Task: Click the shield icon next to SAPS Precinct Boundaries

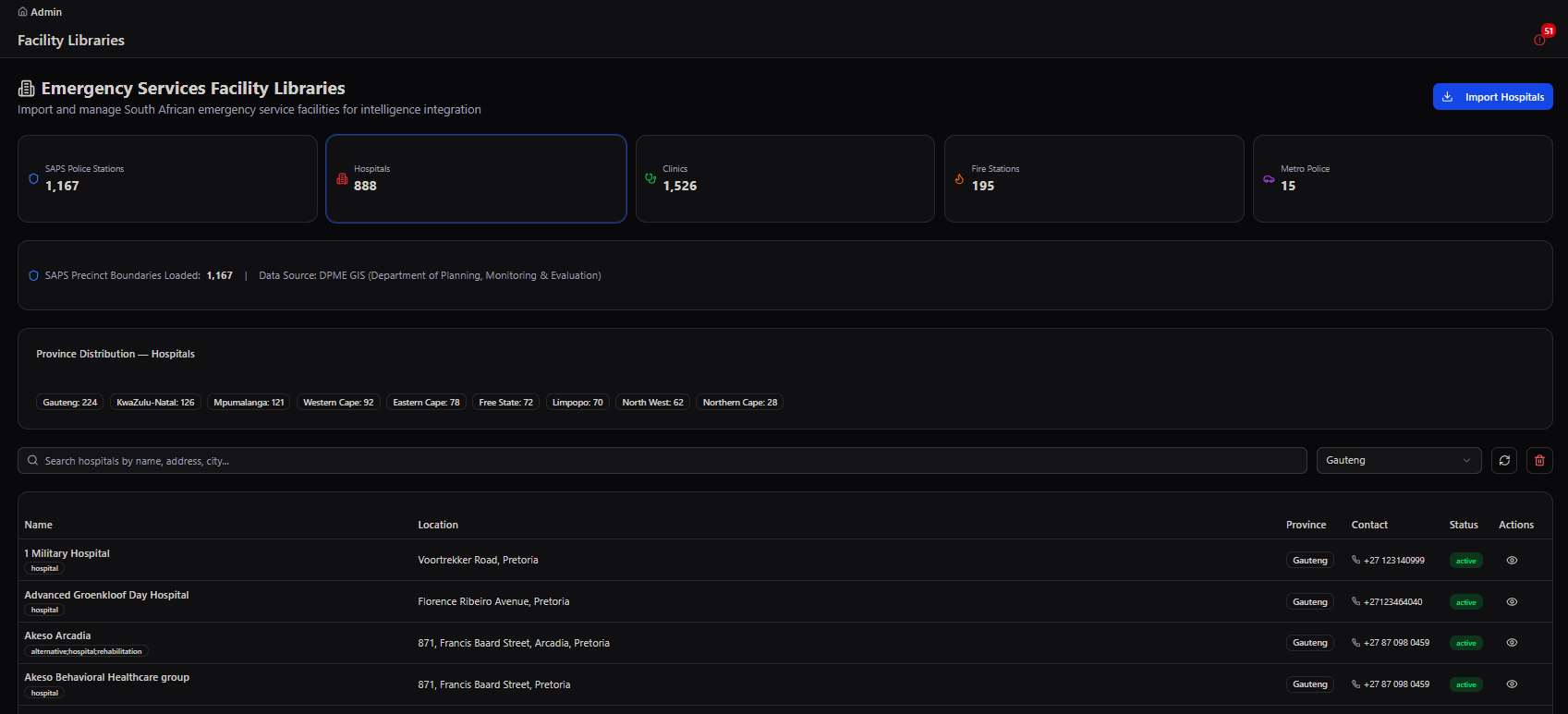Action: [33, 275]
